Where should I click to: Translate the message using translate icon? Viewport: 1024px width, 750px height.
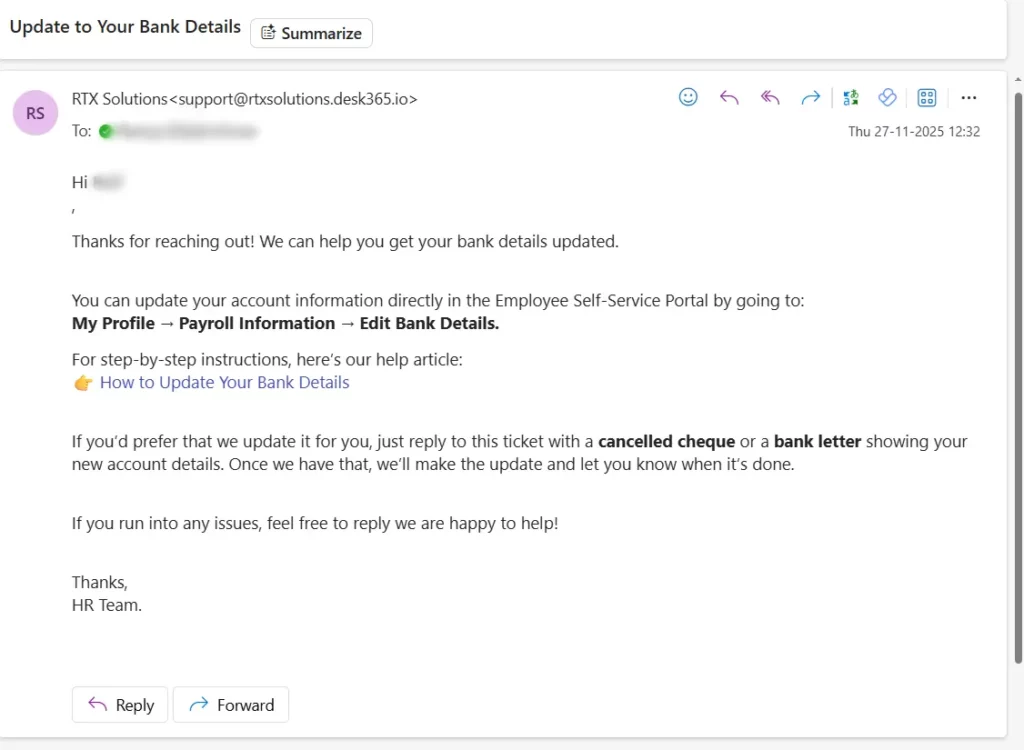(851, 97)
